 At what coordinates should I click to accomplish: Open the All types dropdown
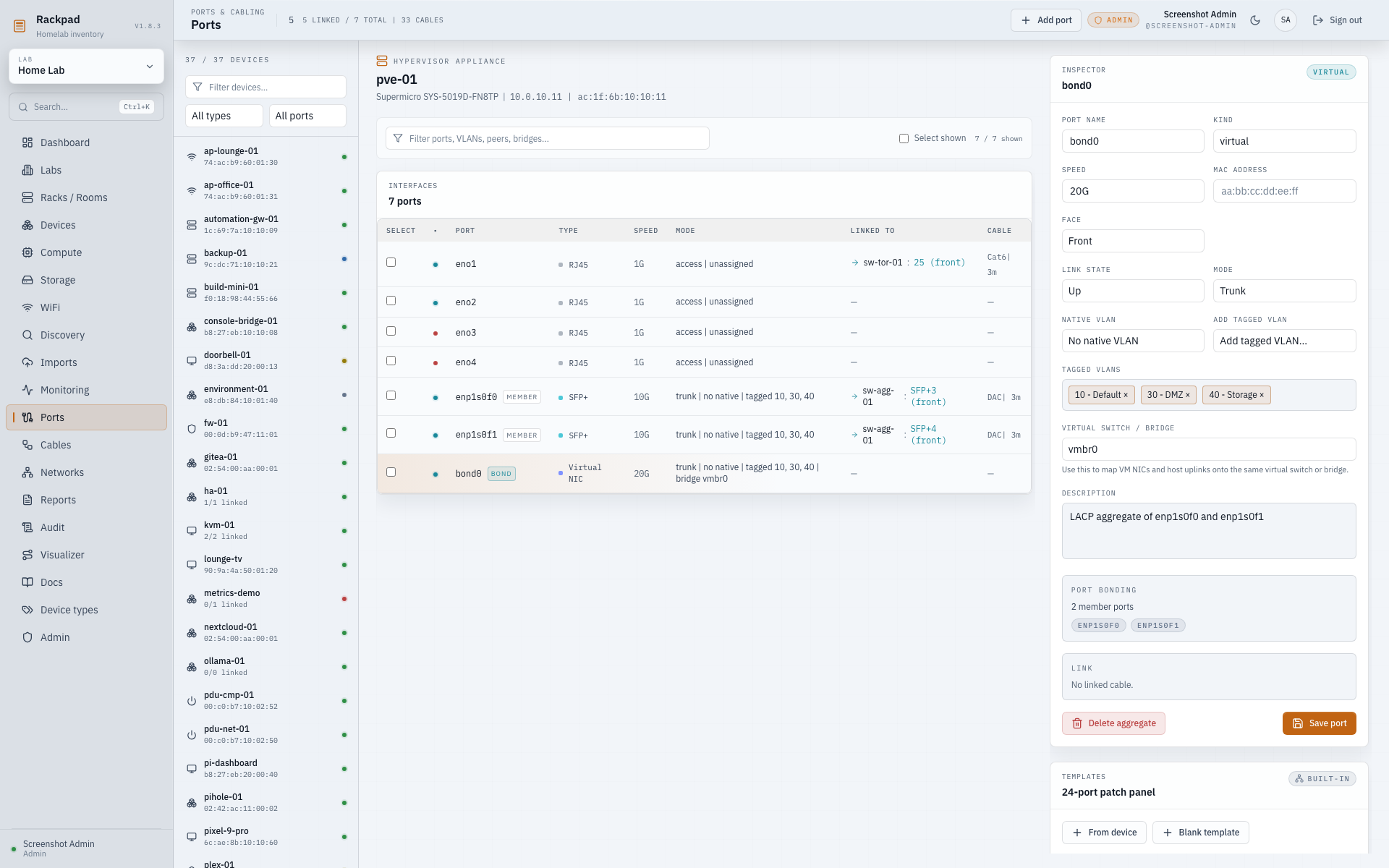[x=224, y=116]
